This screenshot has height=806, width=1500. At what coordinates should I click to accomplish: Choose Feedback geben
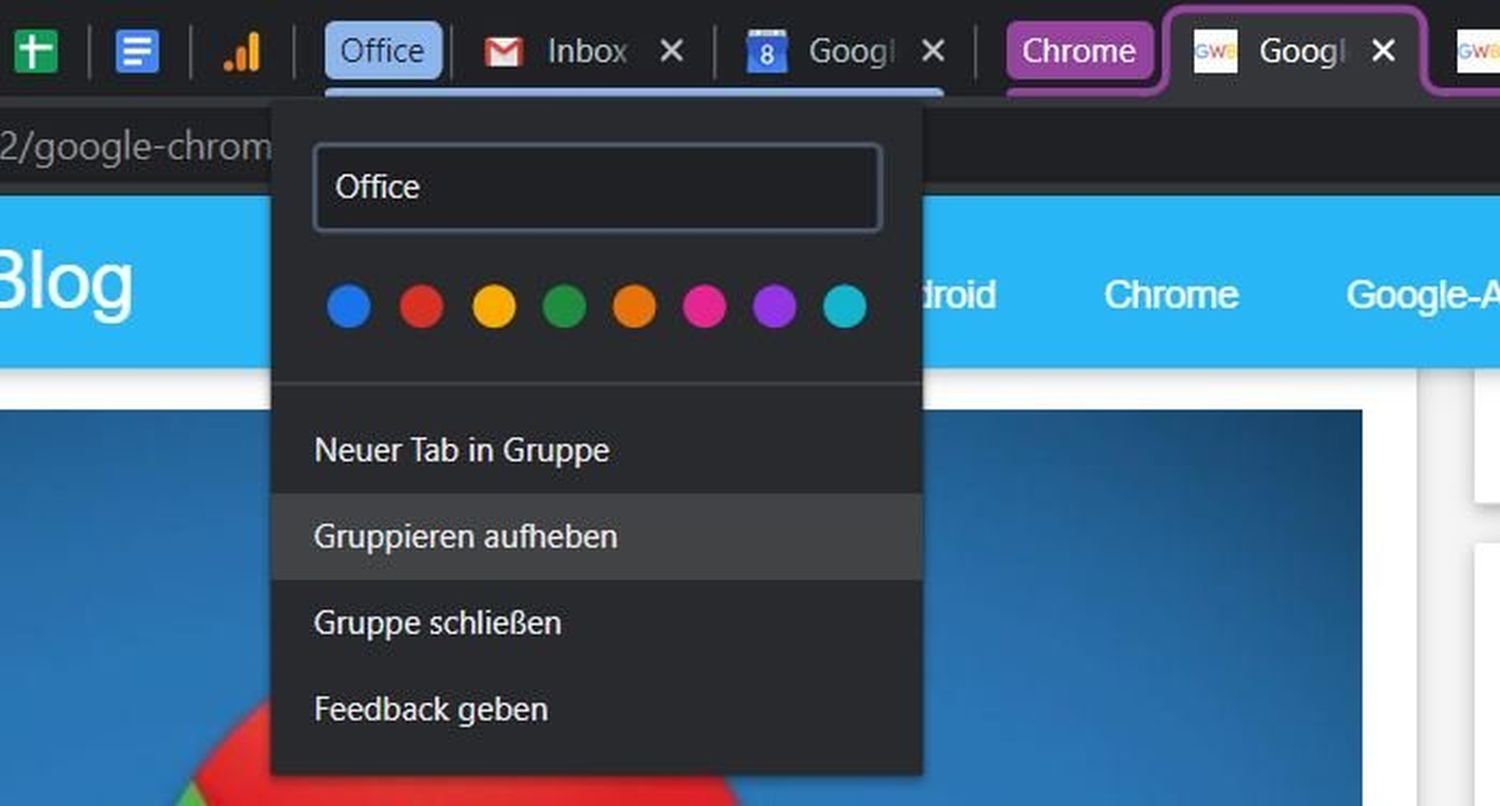point(431,709)
